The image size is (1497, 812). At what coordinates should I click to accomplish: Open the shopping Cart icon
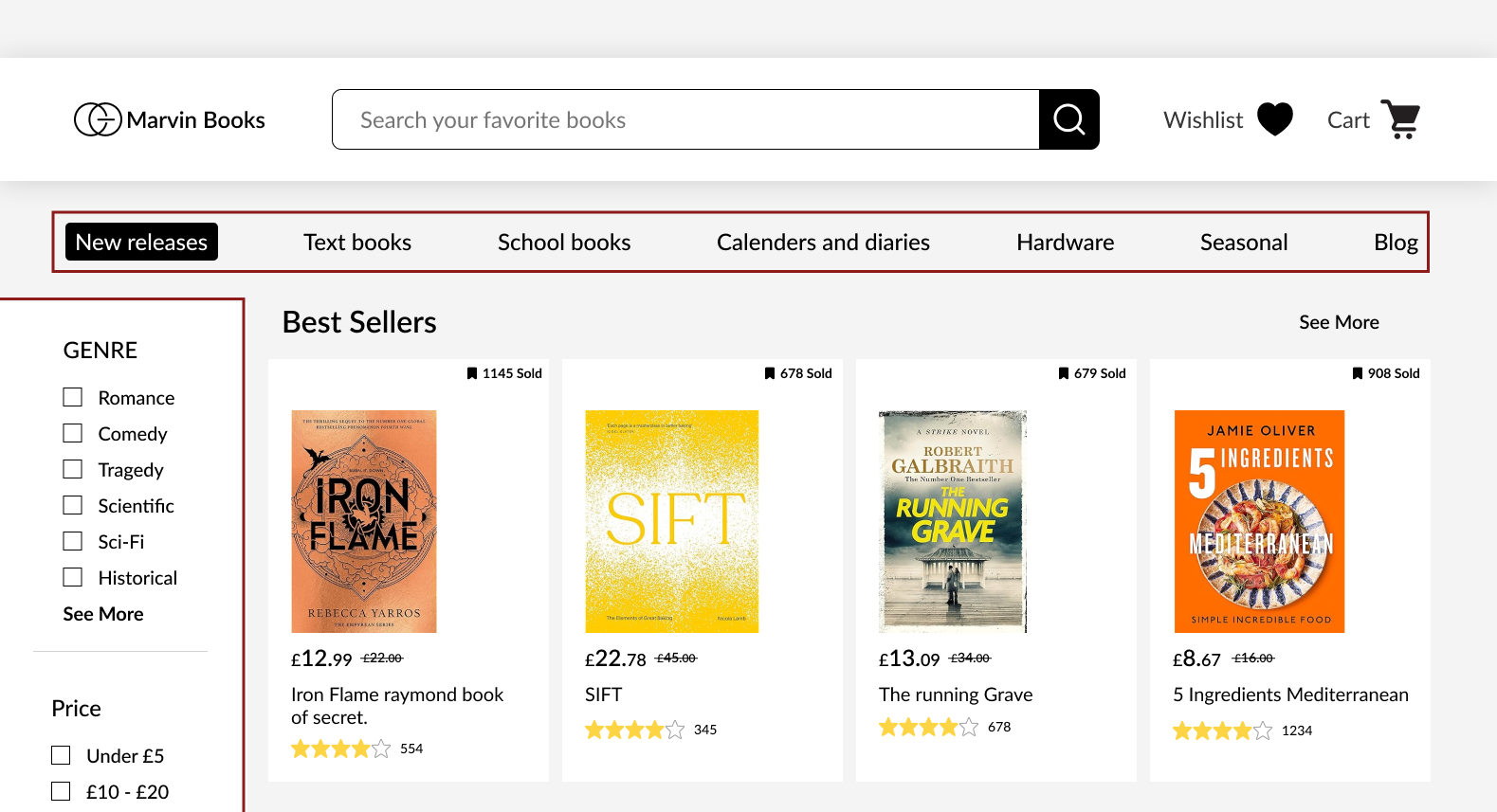pyautogui.click(x=1400, y=119)
